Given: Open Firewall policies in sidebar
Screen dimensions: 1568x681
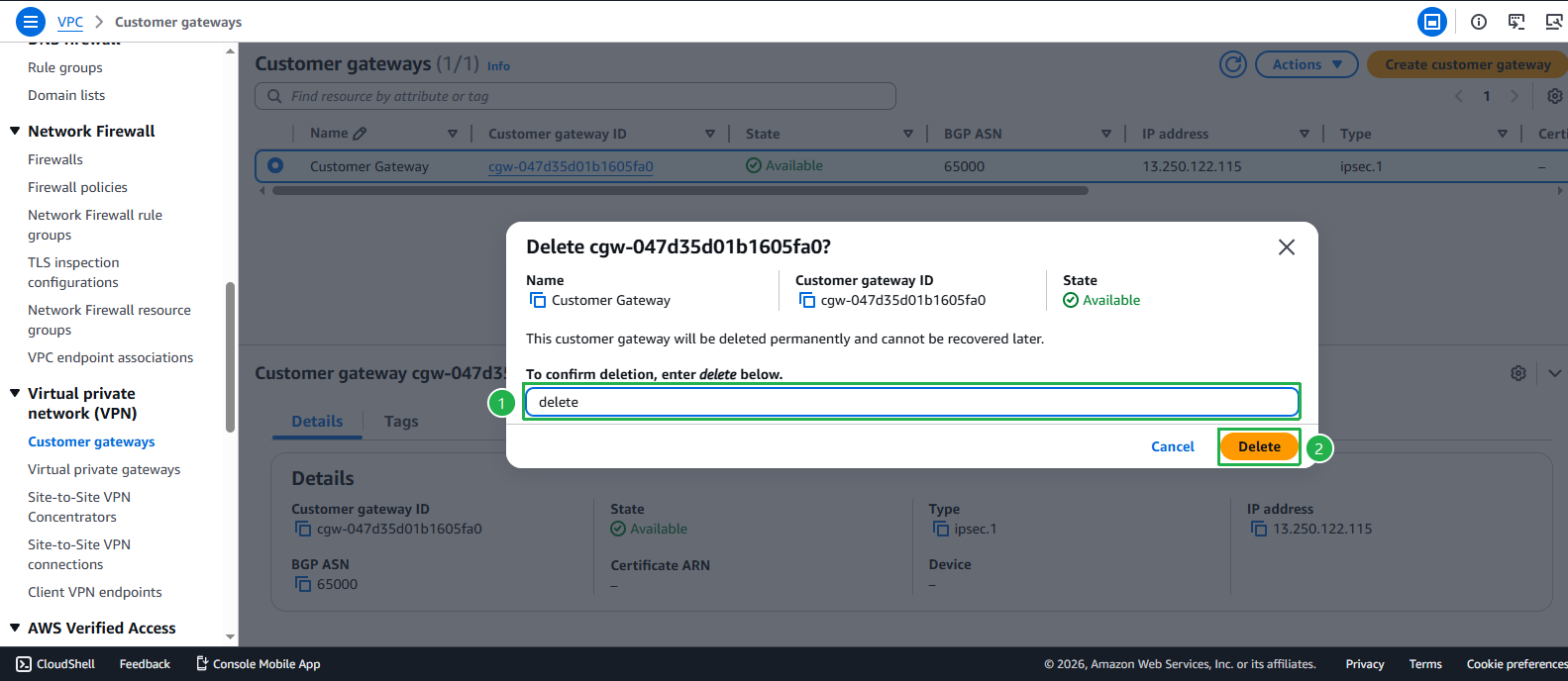Looking at the screenshot, I should [77, 187].
